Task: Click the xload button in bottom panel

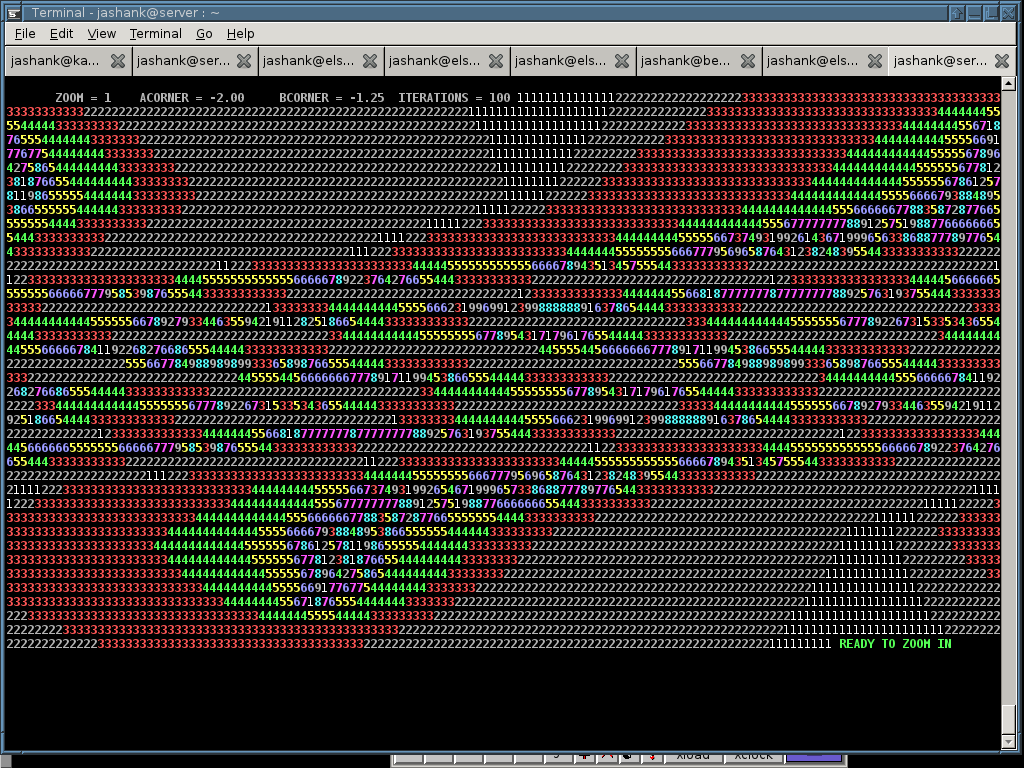Action: [x=692, y=758]
